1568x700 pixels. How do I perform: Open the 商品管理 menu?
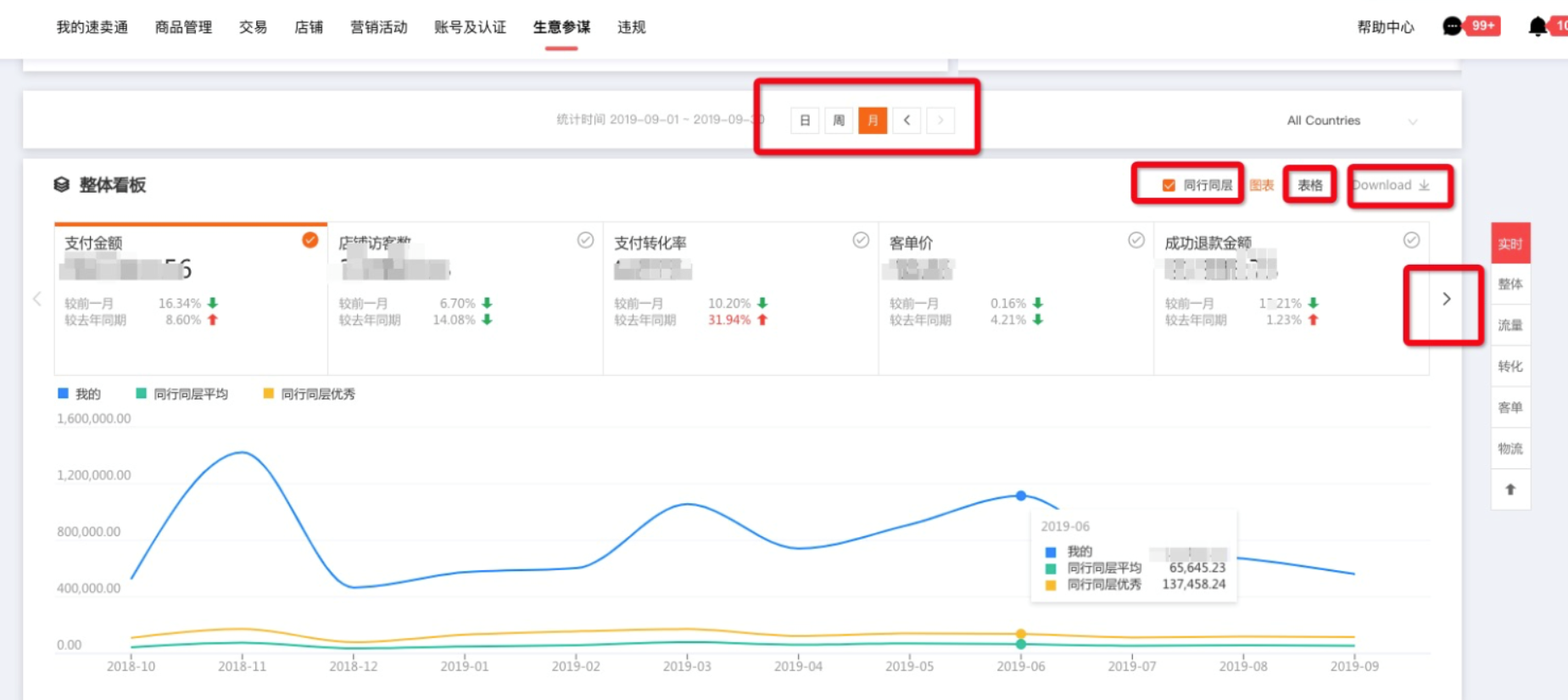click(x=183, y=27)
